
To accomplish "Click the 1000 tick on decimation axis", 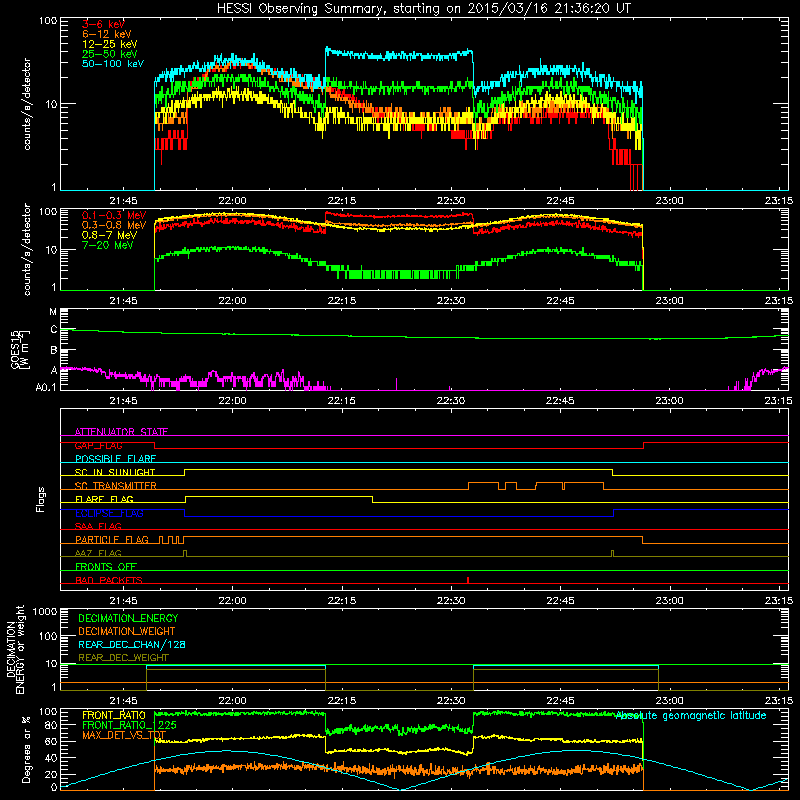I will pos(45,611).
